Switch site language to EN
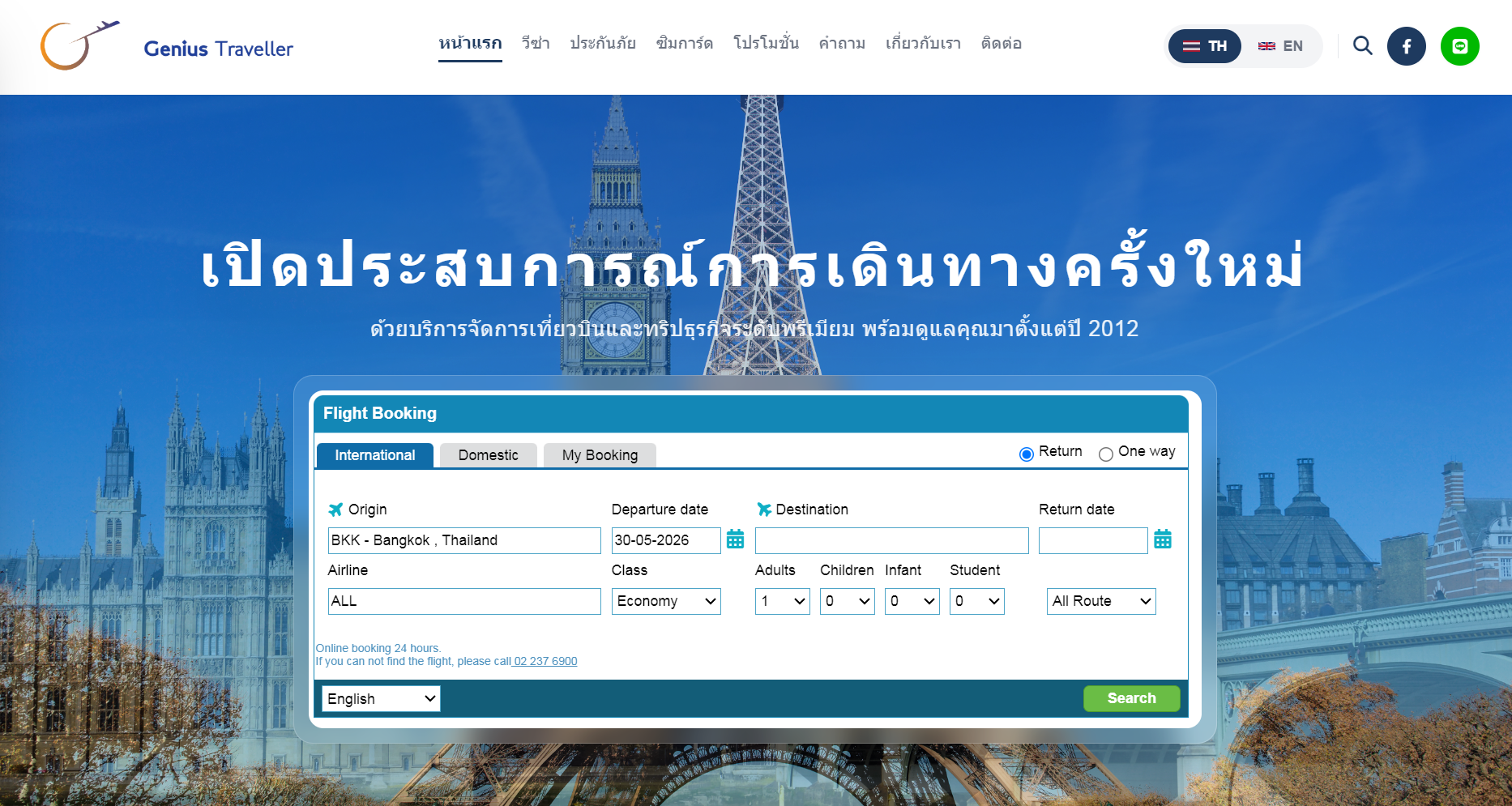Viewport: 1512px width, 806px height. click(1280, 46)
